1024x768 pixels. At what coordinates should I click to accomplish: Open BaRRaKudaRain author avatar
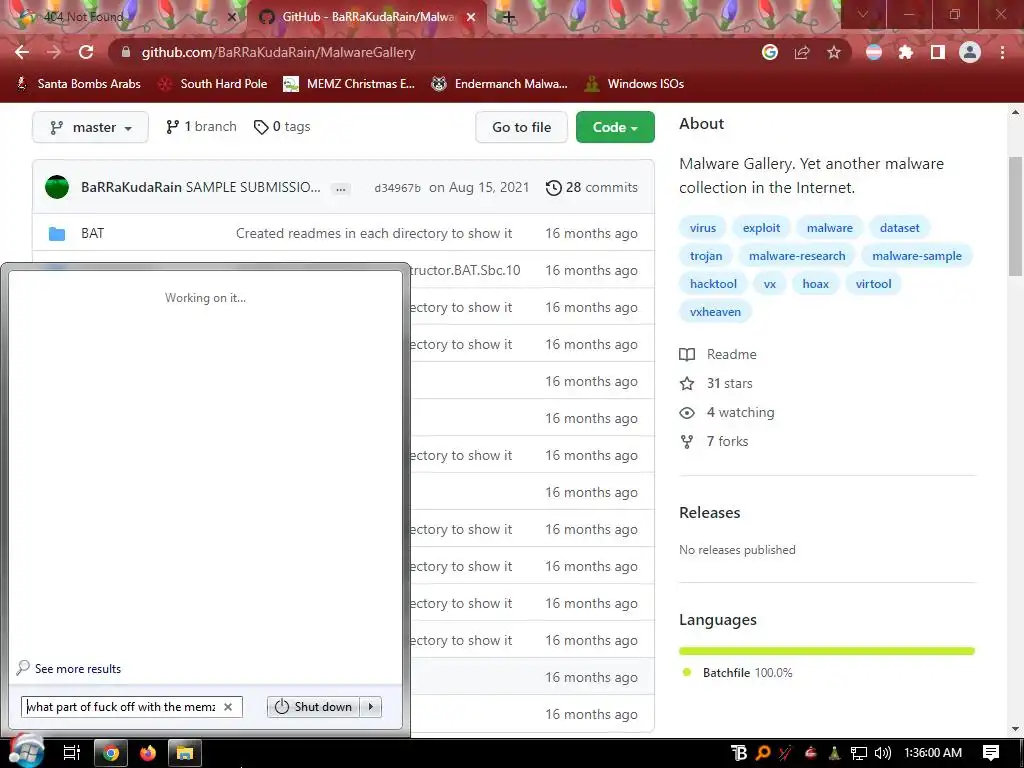click(x=57, y=187)
